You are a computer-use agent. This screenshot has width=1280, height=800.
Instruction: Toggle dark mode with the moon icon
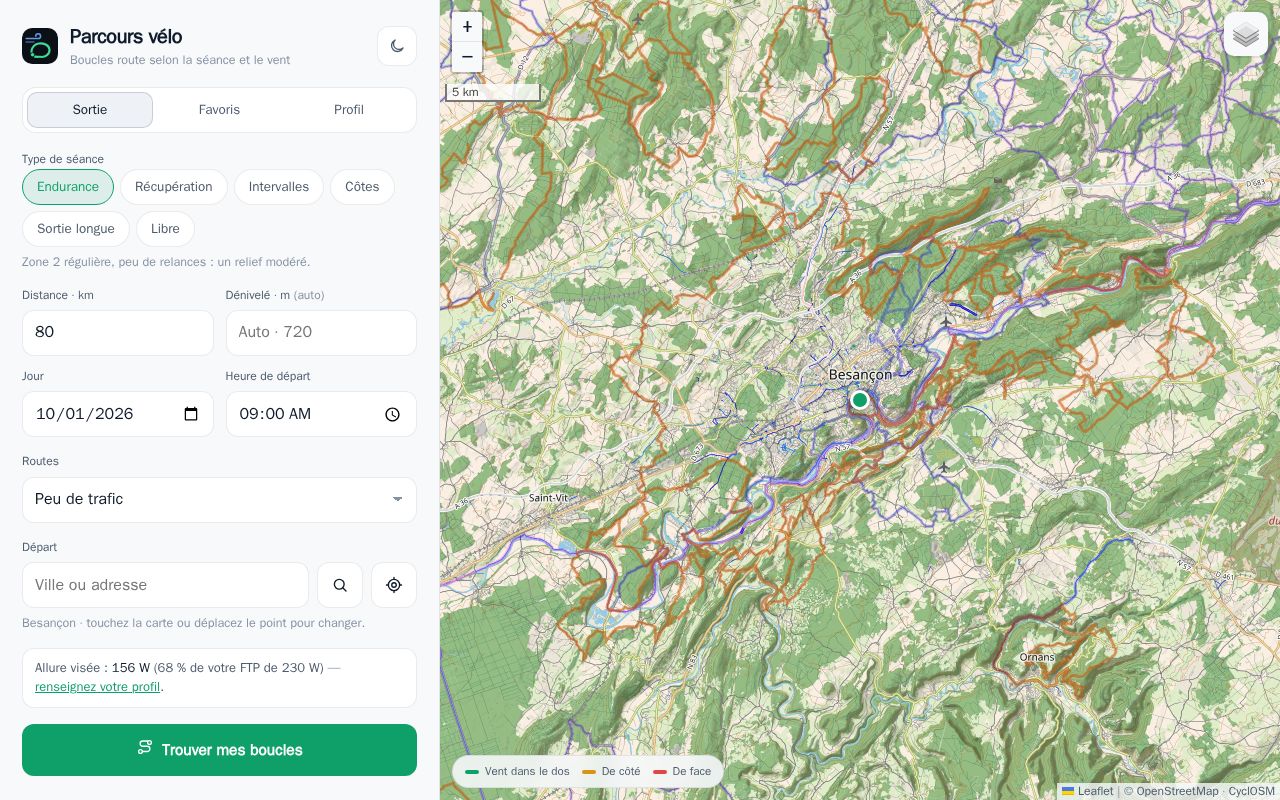(397, 46)
